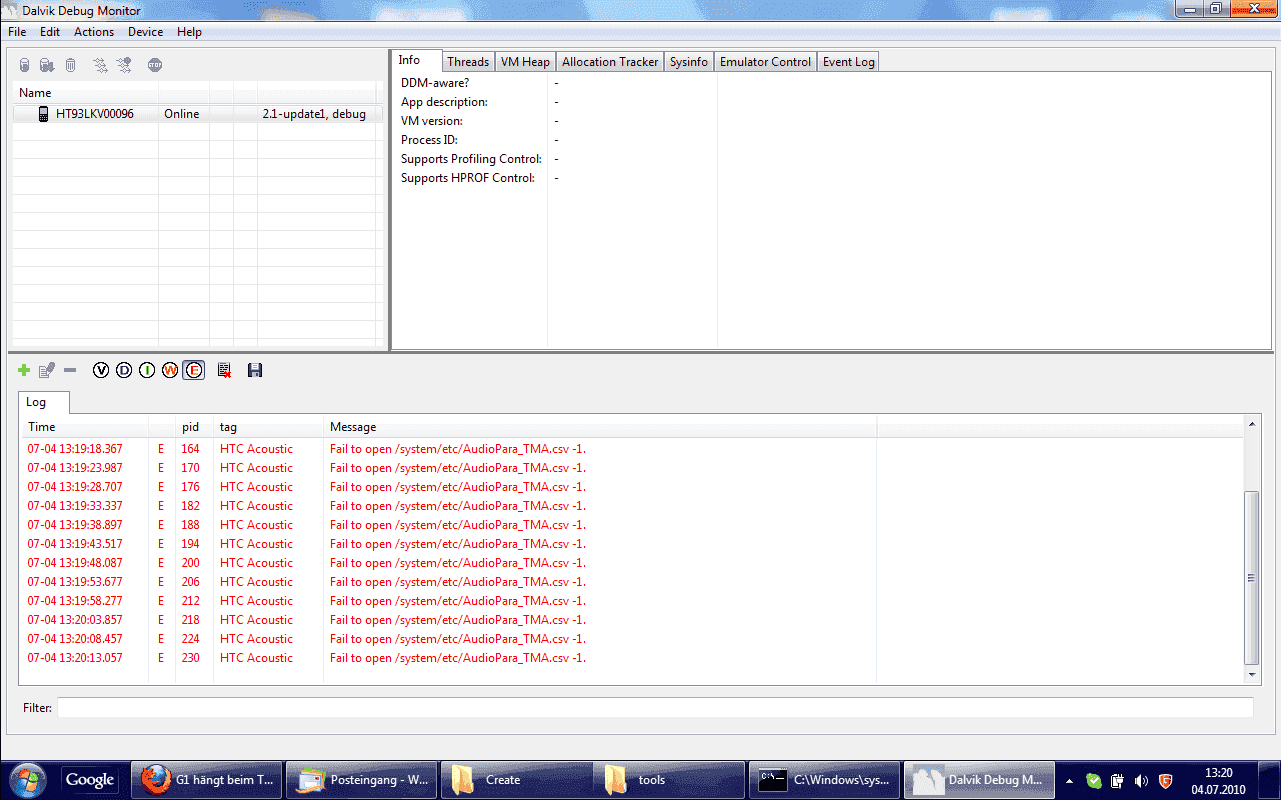Switch to the Info tab
This screenshot has width=1281, height=800.
coord(416,60)
